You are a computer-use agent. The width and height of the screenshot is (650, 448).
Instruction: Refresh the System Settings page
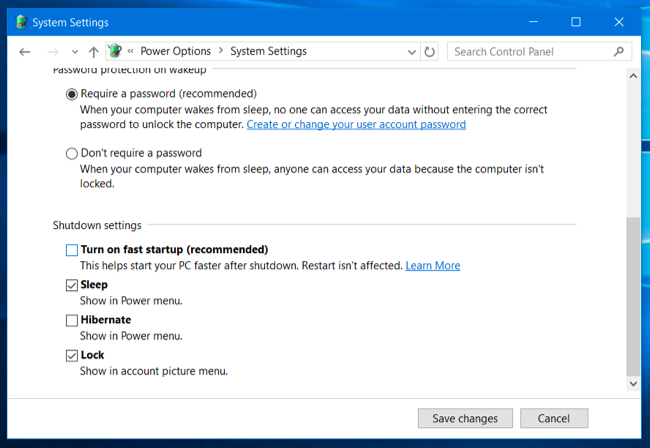430,52
